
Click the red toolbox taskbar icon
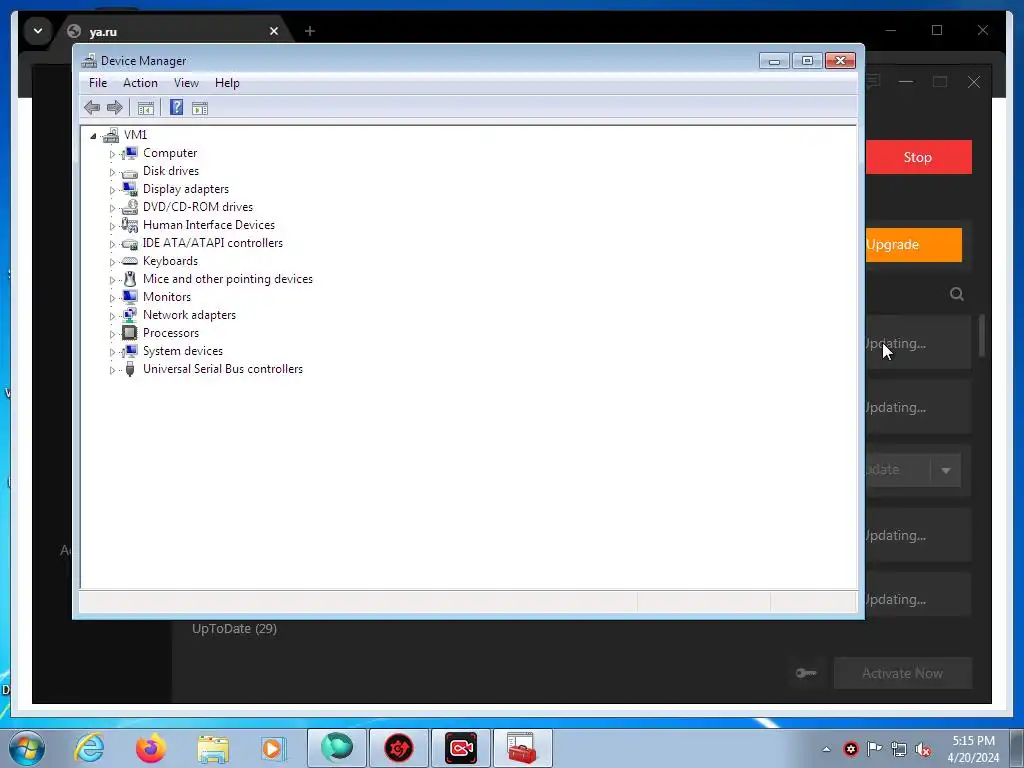(522, 748)
